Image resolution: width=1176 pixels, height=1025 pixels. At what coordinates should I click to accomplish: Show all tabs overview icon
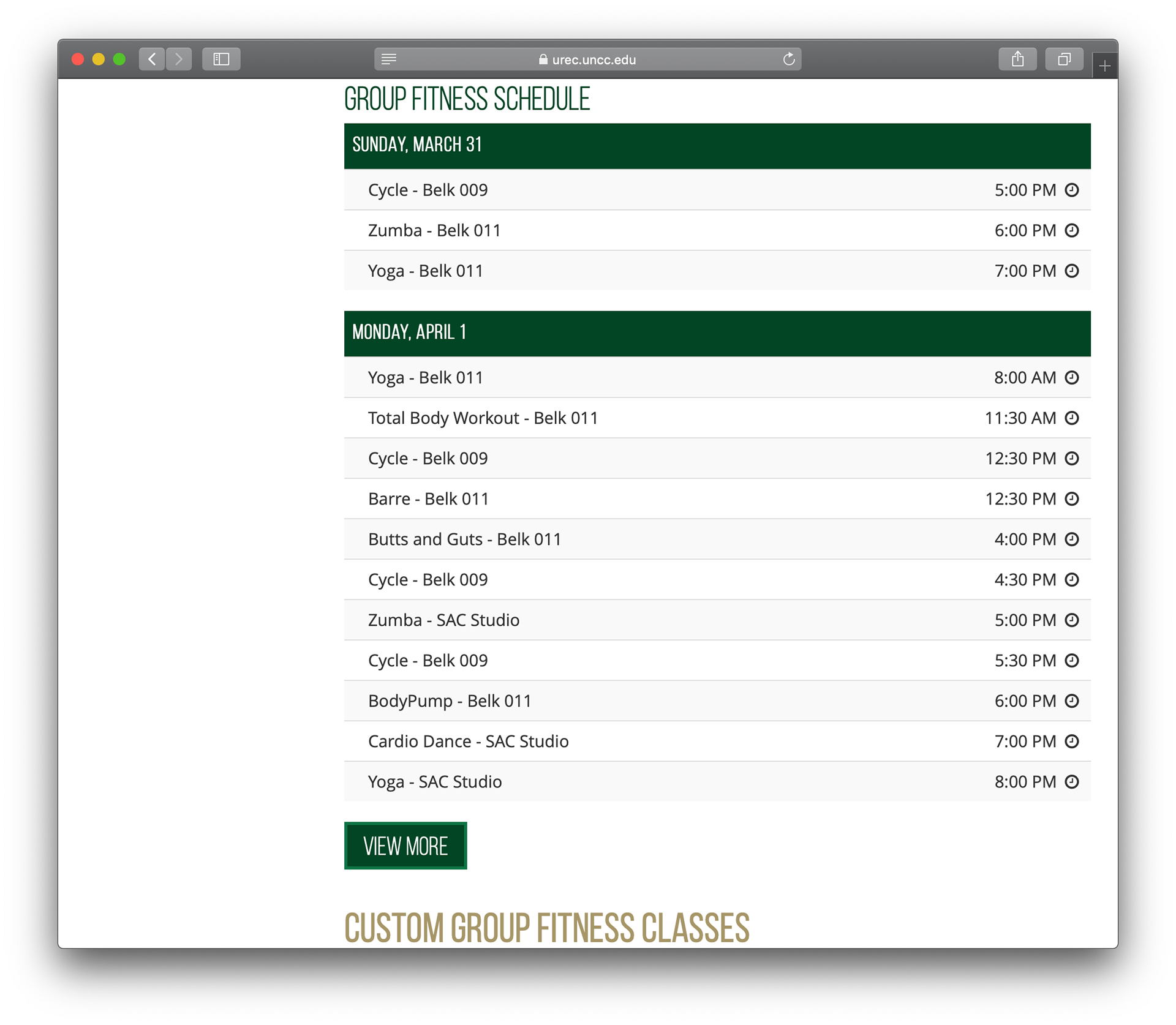[x=1064, y=59]
